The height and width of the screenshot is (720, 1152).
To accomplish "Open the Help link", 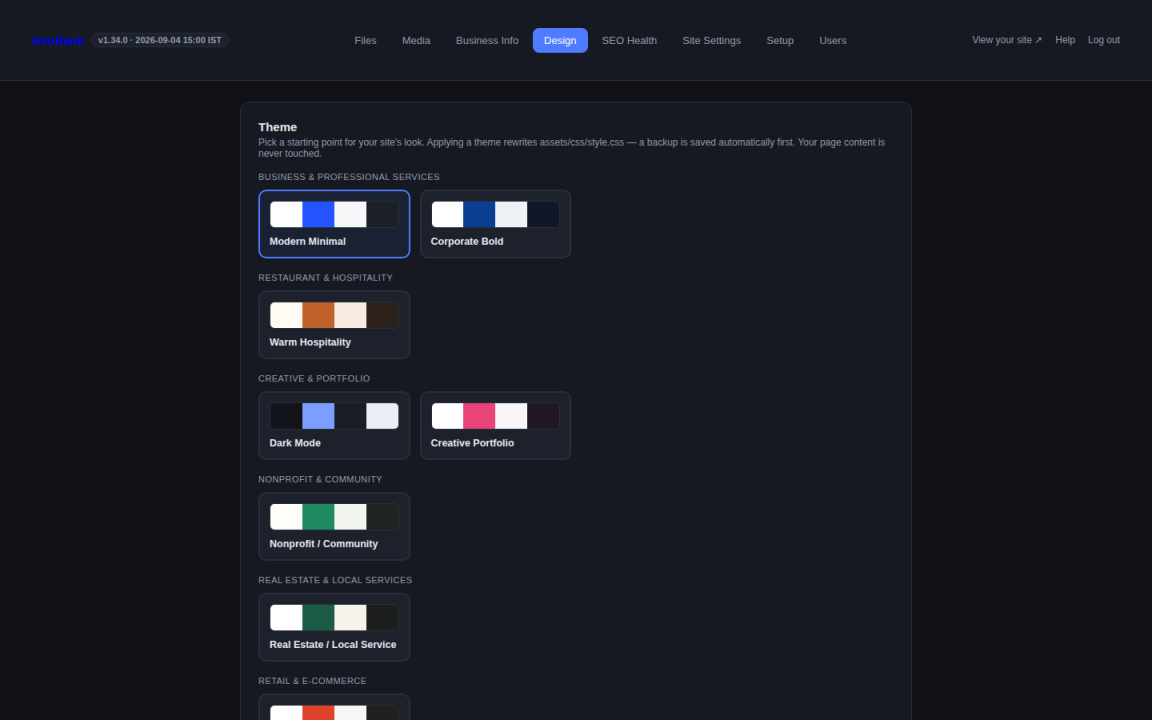I will coord(1065,40).
